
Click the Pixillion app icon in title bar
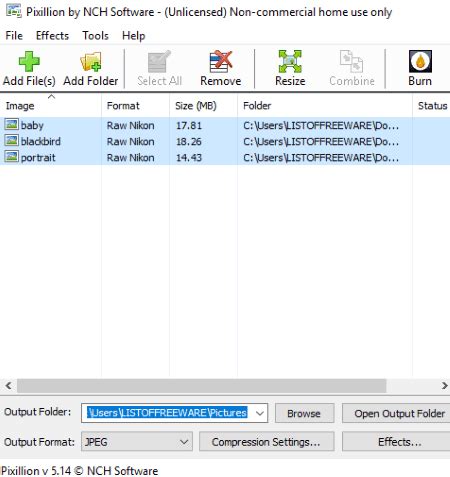point(14,11)
